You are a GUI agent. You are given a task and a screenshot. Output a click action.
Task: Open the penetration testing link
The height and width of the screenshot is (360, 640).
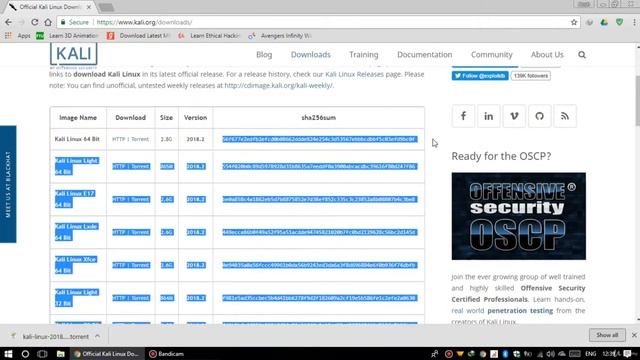click(x=520, y=311)
